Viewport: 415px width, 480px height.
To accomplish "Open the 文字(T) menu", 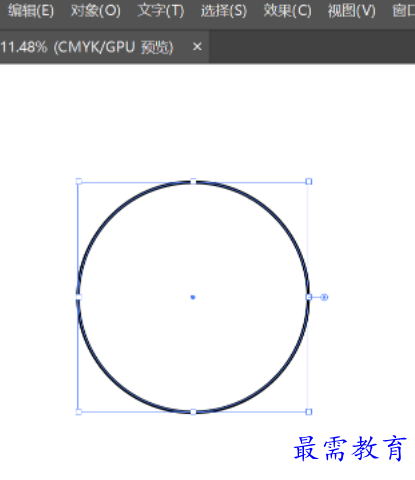I will tap(161, 11).
